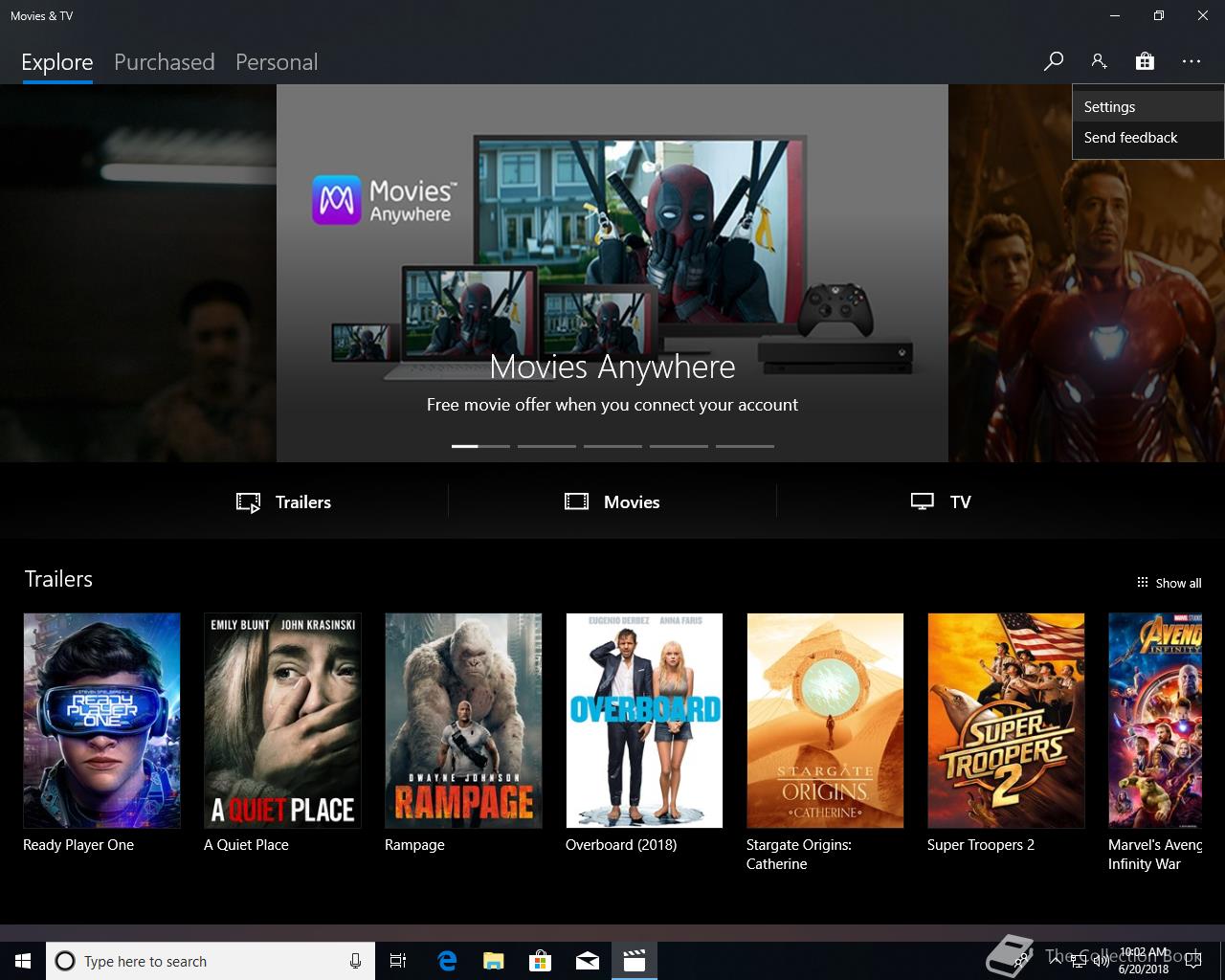Open Task View from the taskbar
1225x980 pixels.
coord(398,961)
